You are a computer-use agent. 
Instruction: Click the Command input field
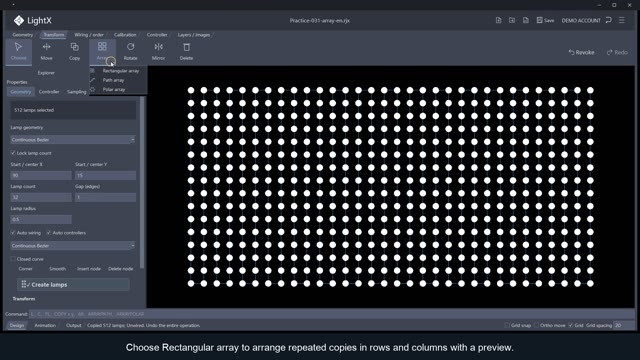pyautogui.click(x=331, y=314)
